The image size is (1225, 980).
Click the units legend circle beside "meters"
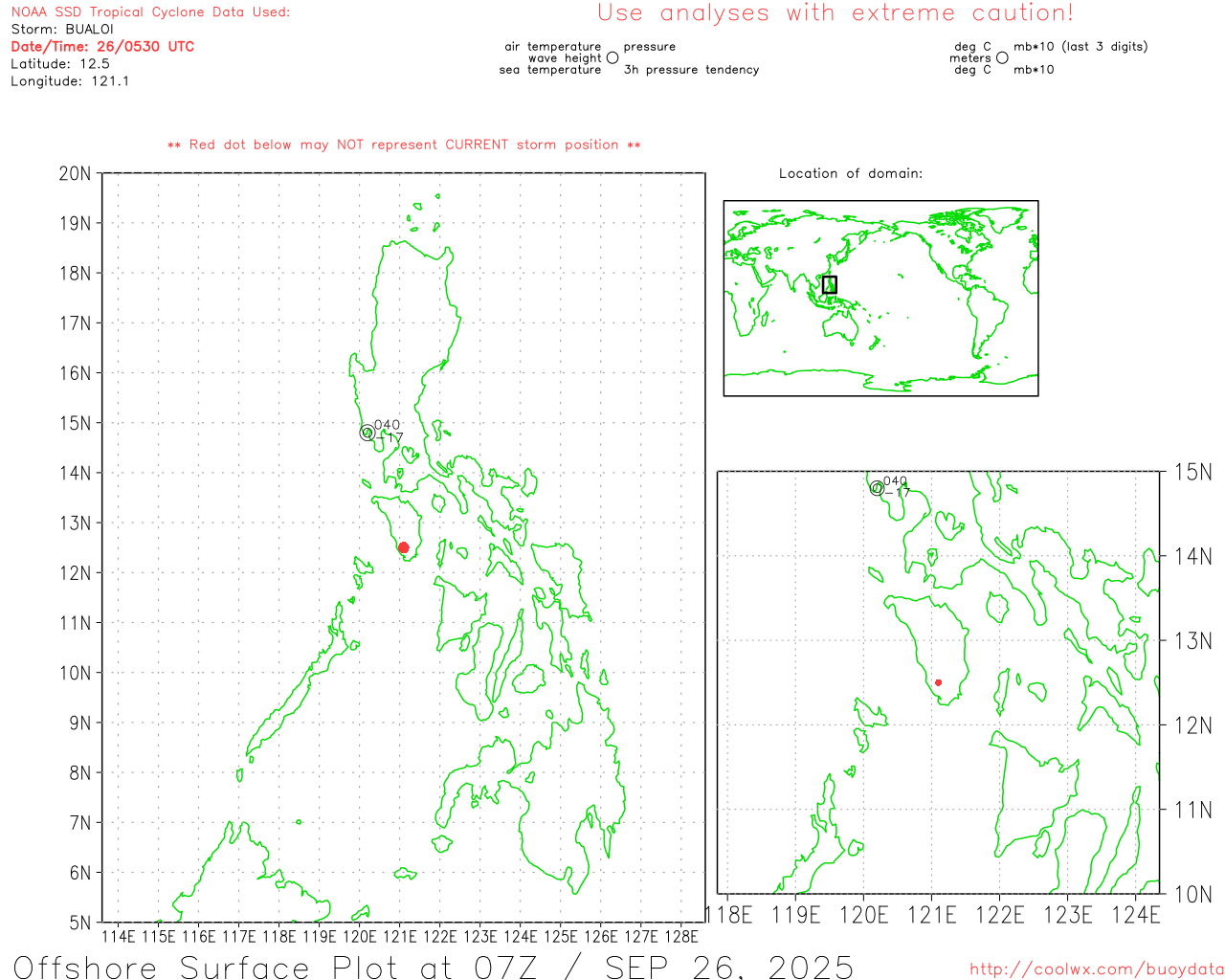1002,58
